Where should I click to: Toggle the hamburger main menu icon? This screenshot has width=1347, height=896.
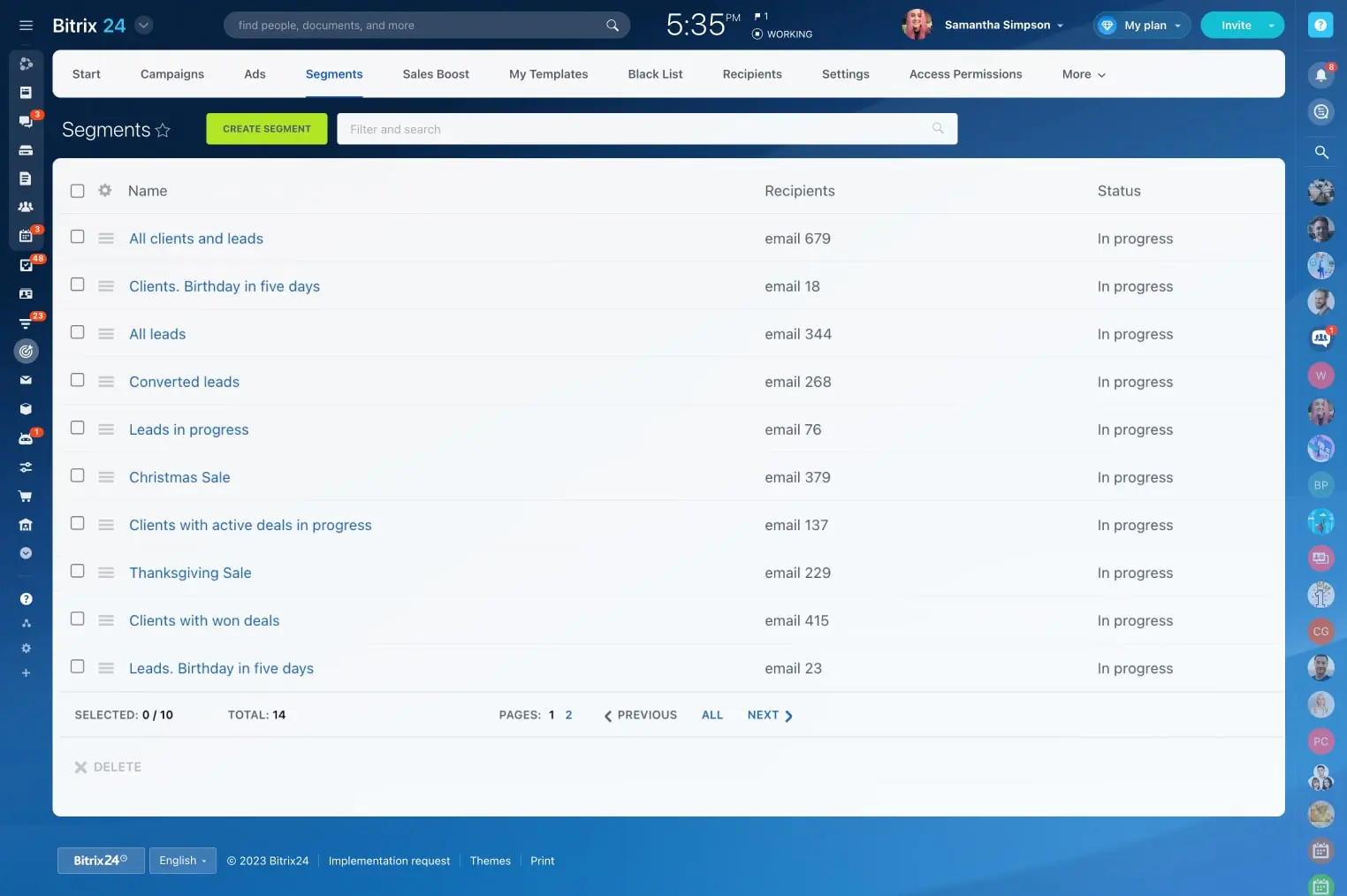pyautogui.click(x=26, y=26)
